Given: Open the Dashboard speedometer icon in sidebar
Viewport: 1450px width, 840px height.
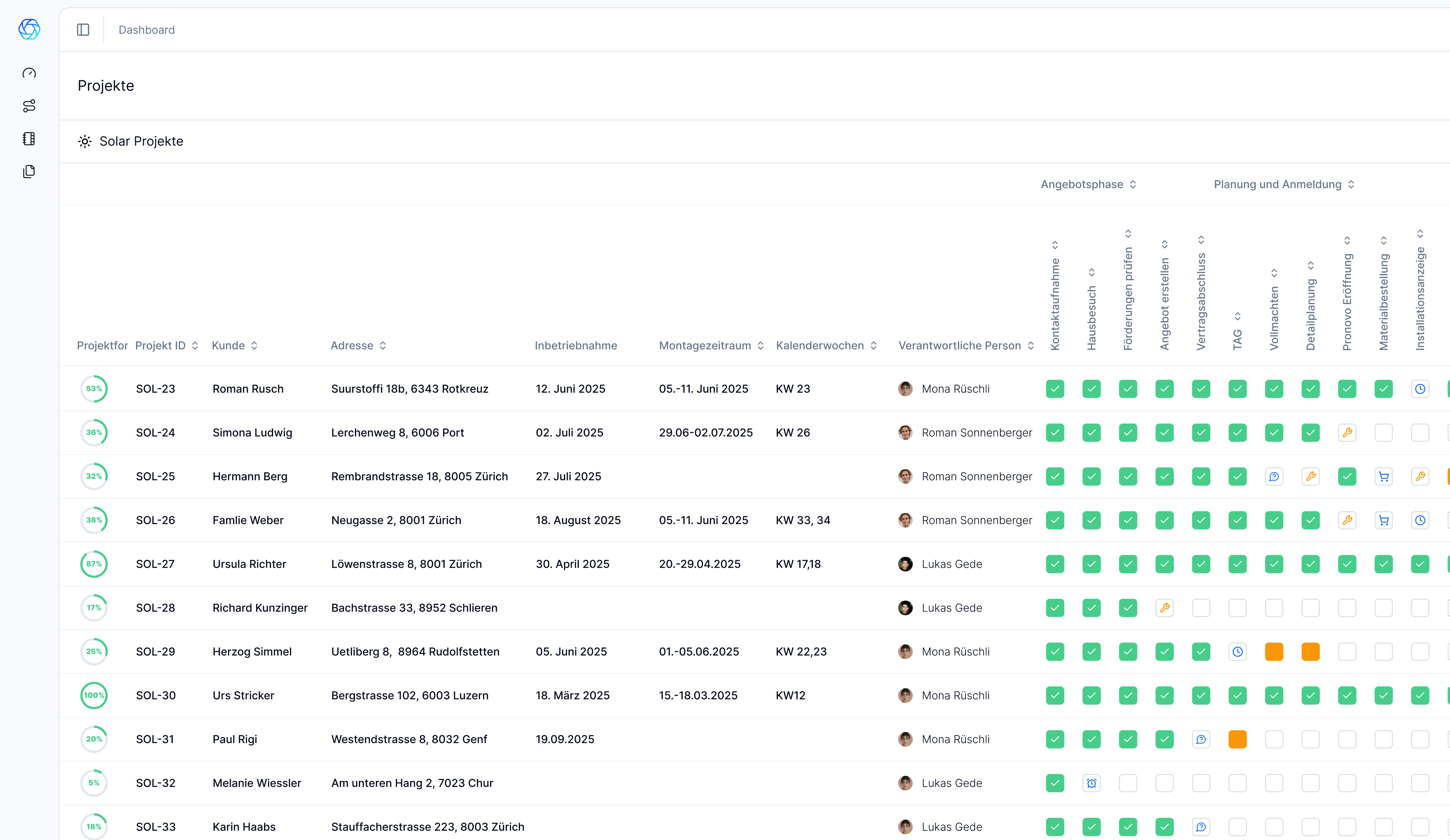Looking at the screenshot, I should coord(29,73).
